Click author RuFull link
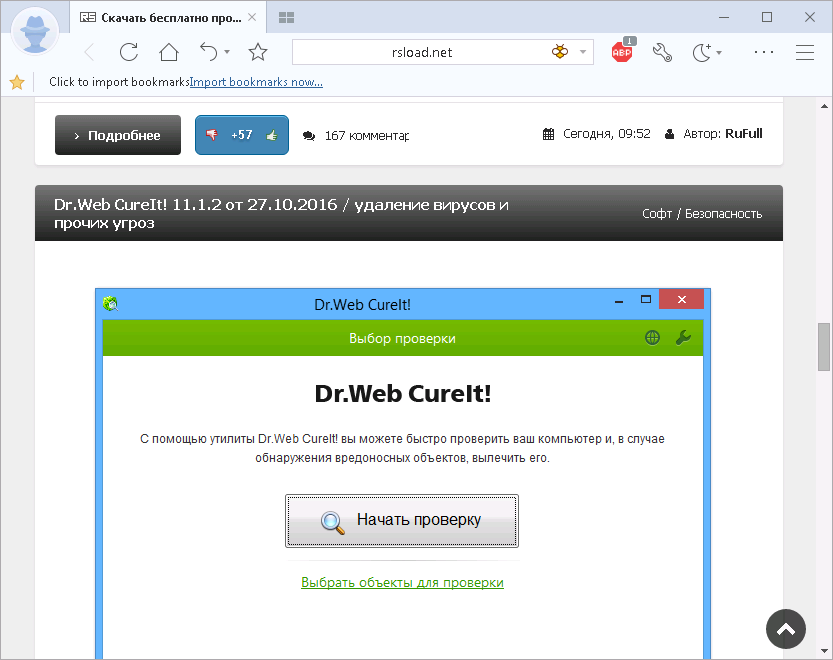The image size is (833, 660). 743,133
